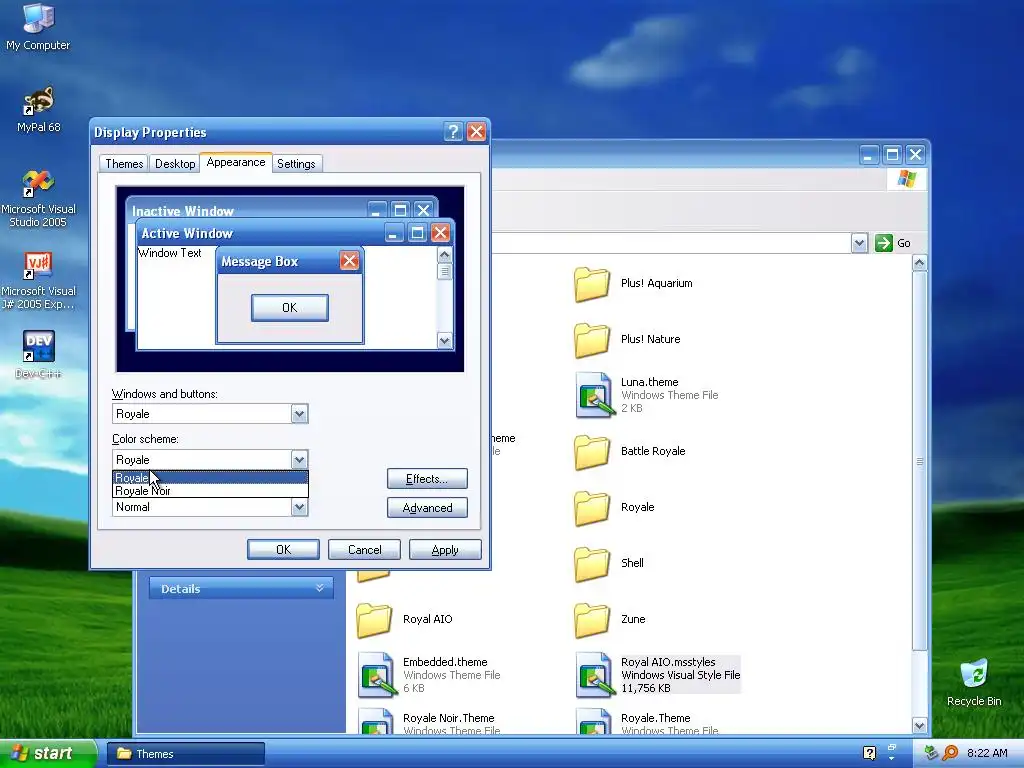Open Microsoft Visual Studio 2005 shortcut
Image resolution: width=1024 pixels, height=768 pixels.
39,198
